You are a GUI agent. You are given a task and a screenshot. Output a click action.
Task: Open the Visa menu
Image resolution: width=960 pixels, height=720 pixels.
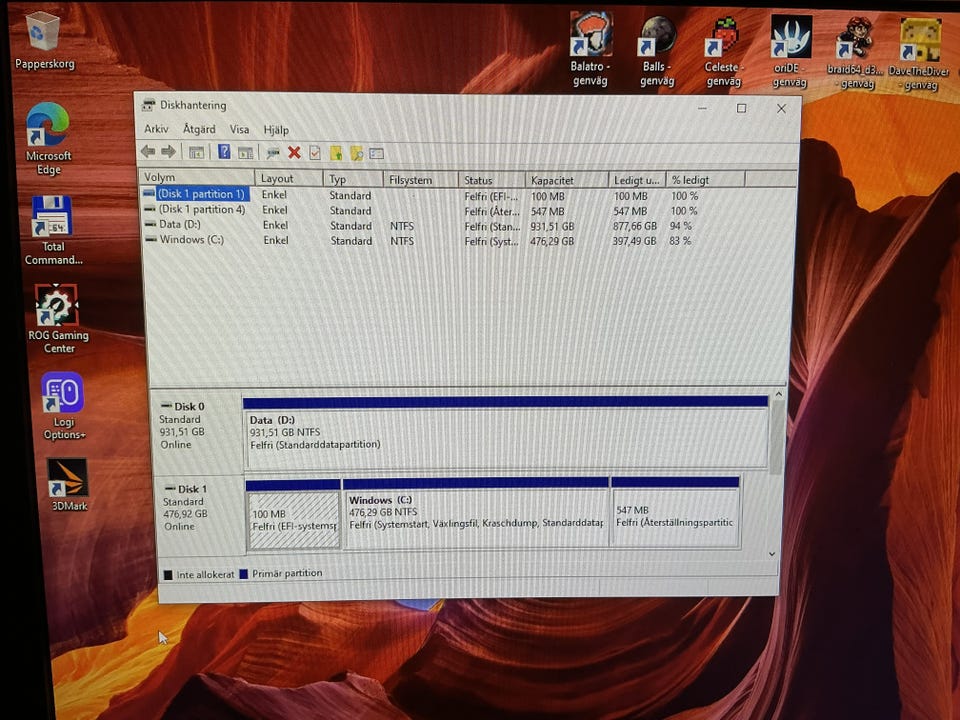click(239, 129)
